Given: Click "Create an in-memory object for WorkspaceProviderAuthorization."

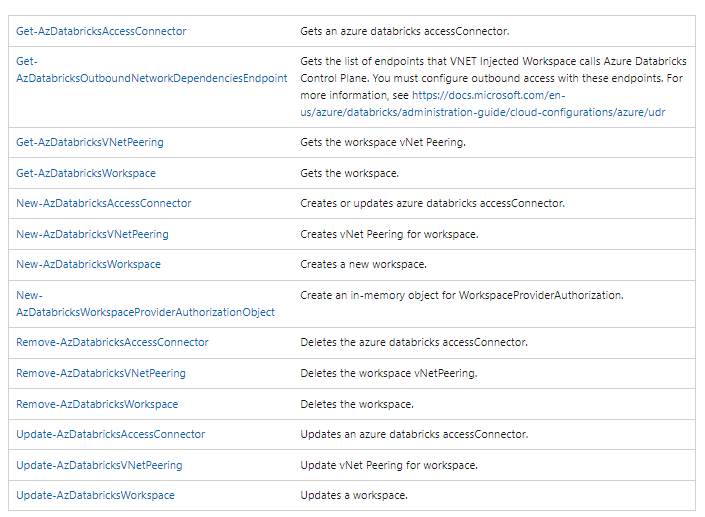Looking at the screenshot, I should click(462, 295).
